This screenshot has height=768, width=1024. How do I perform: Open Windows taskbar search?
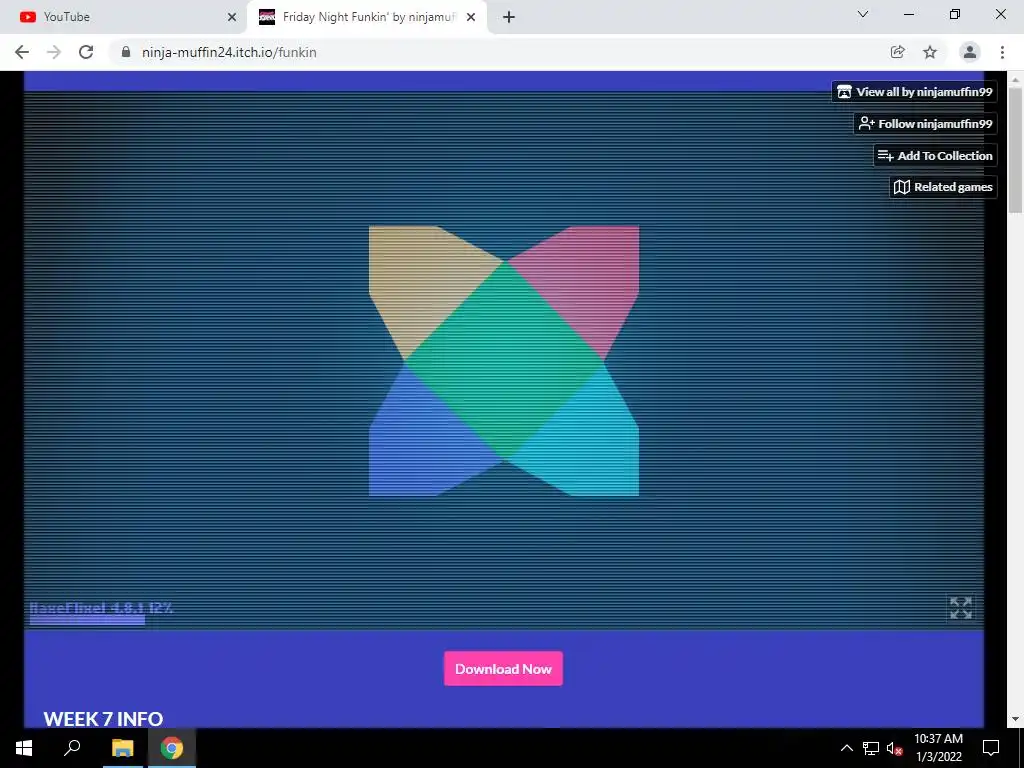point(72,748)
